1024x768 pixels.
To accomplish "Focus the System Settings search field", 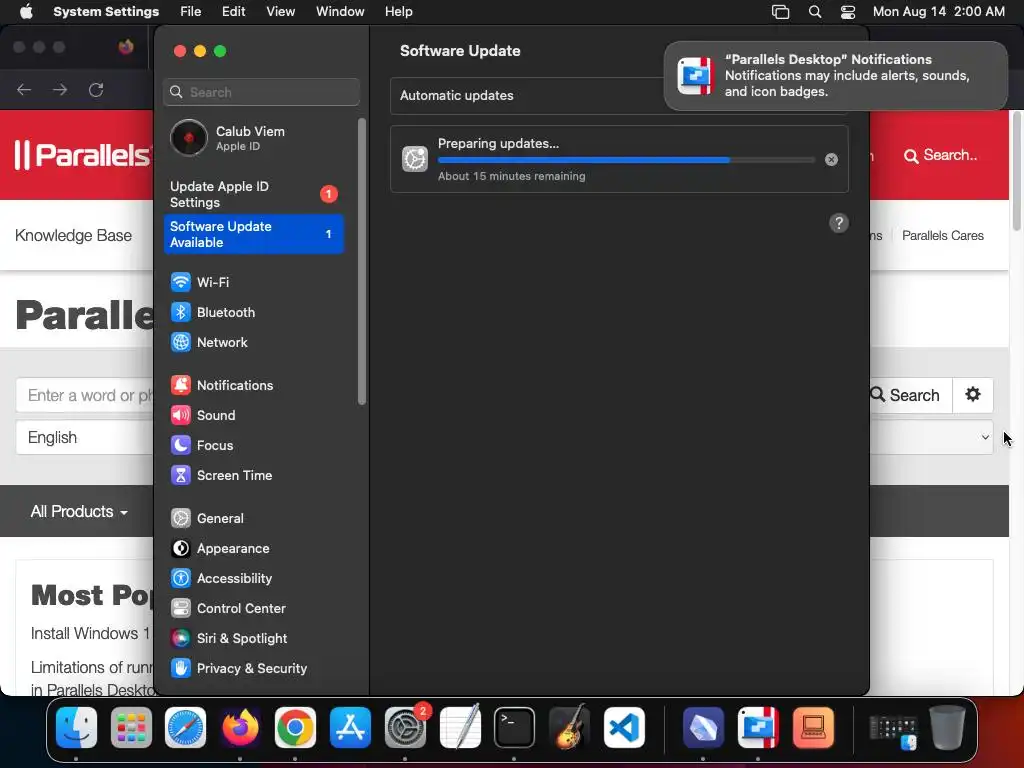I will [261, 92].
